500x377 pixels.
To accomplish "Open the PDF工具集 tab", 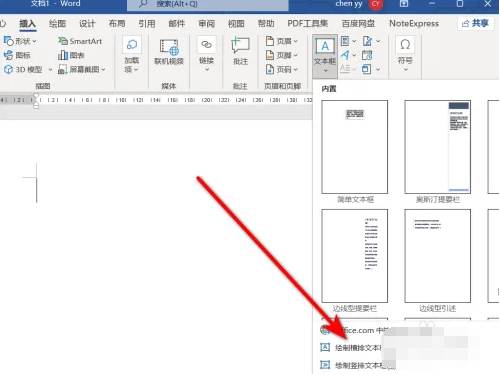I will [x=308, y=24].
